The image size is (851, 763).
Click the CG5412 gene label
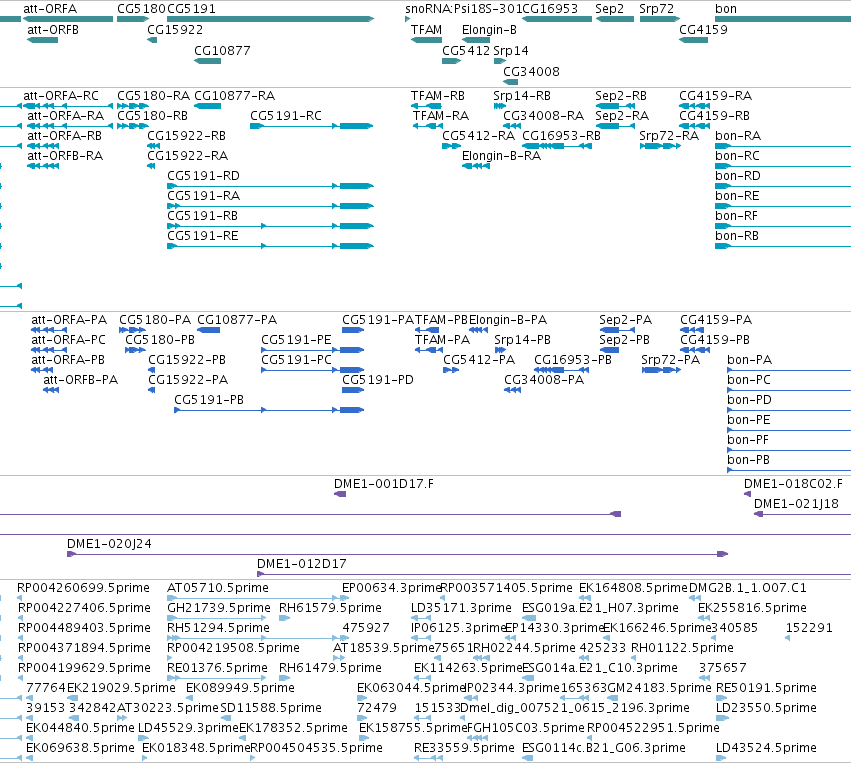[x=466, y=51]
